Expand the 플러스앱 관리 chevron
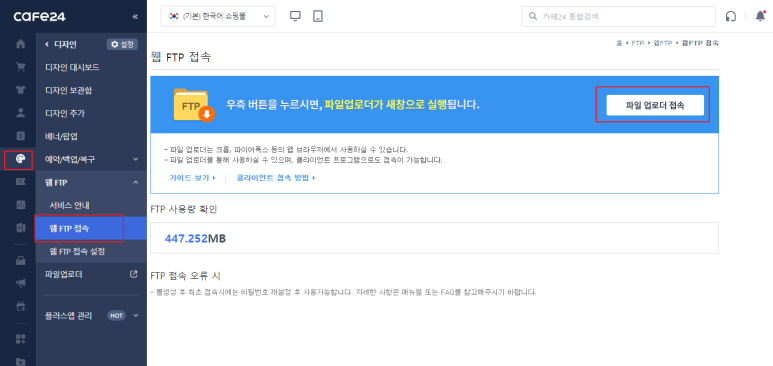 pyautogui.click(x=136, y=315)
